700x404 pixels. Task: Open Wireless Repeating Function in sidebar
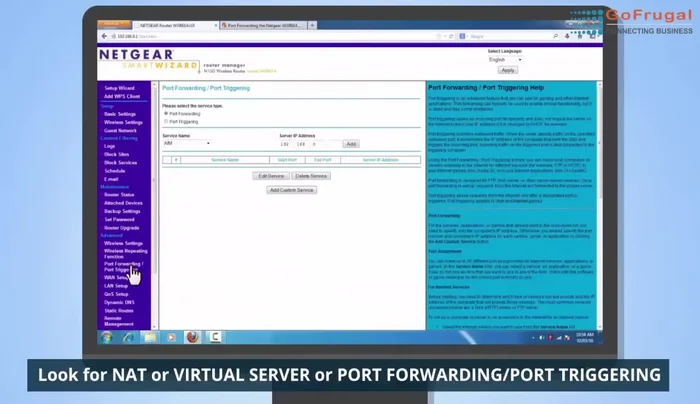[x=125, y=254]
